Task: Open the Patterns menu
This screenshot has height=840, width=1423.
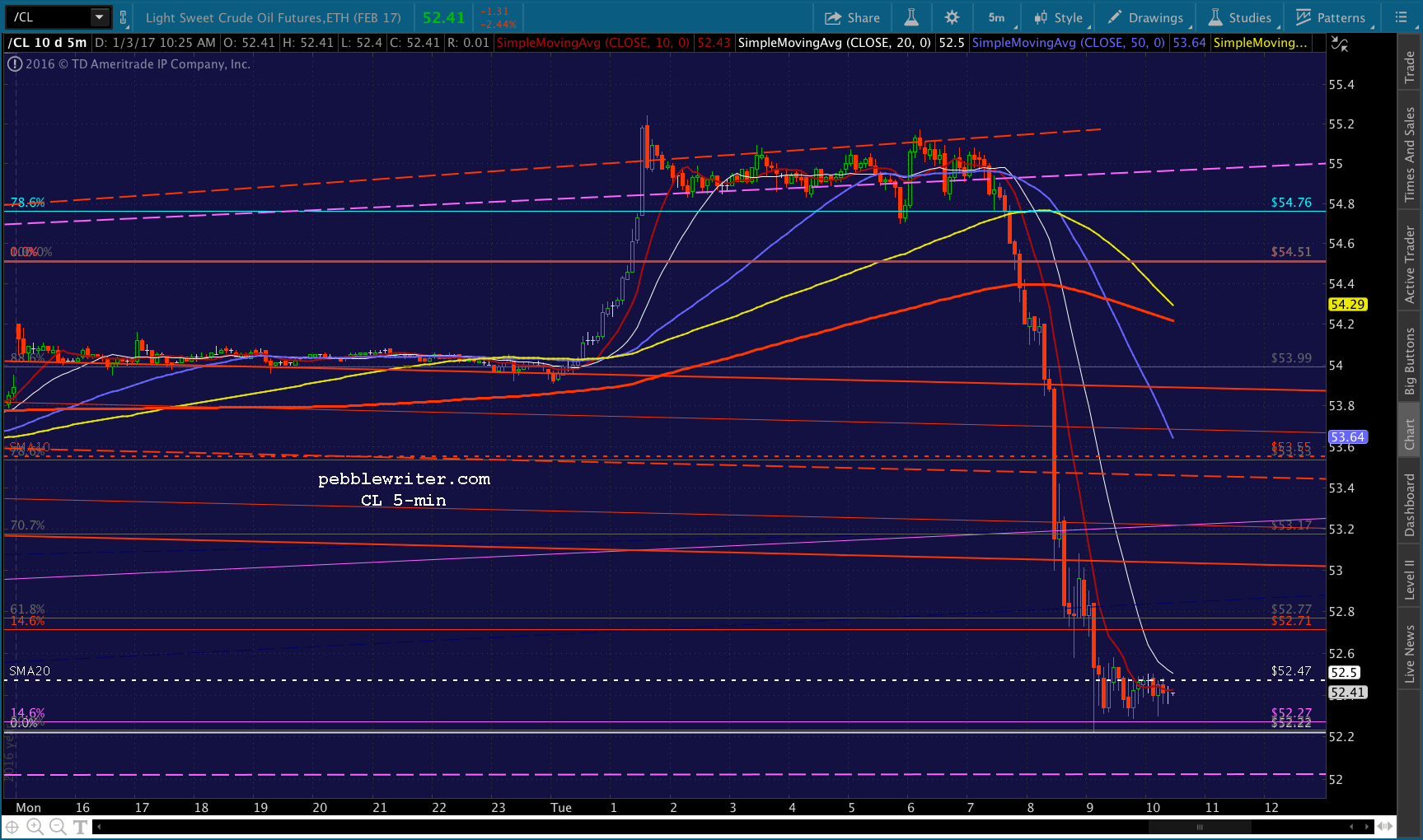Action: [1331, 17]
